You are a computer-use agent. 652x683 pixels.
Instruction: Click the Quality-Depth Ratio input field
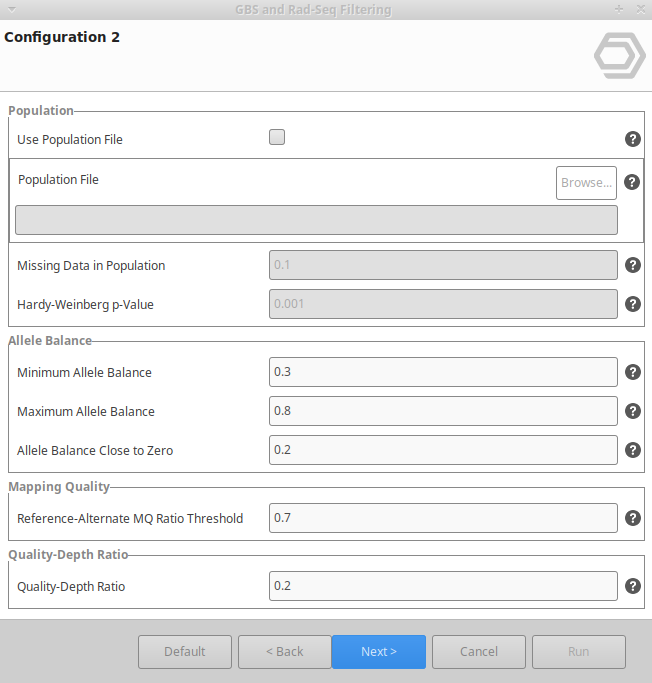pos(443,586)
